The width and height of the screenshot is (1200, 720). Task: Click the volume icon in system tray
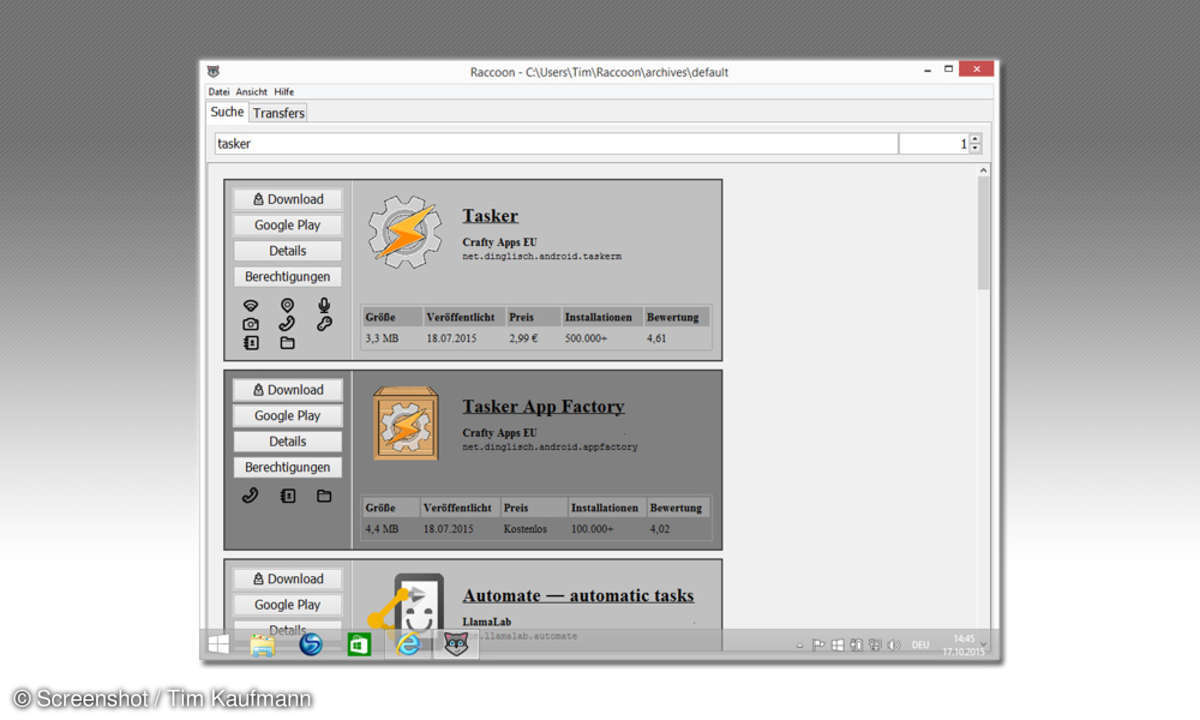tap(893, 645)
